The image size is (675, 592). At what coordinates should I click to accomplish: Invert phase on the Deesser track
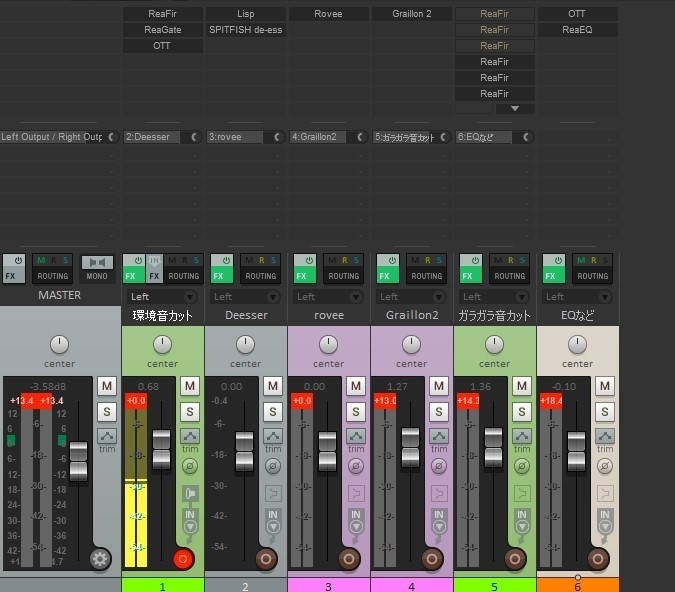pyautogui.click(x=273, y=466)
